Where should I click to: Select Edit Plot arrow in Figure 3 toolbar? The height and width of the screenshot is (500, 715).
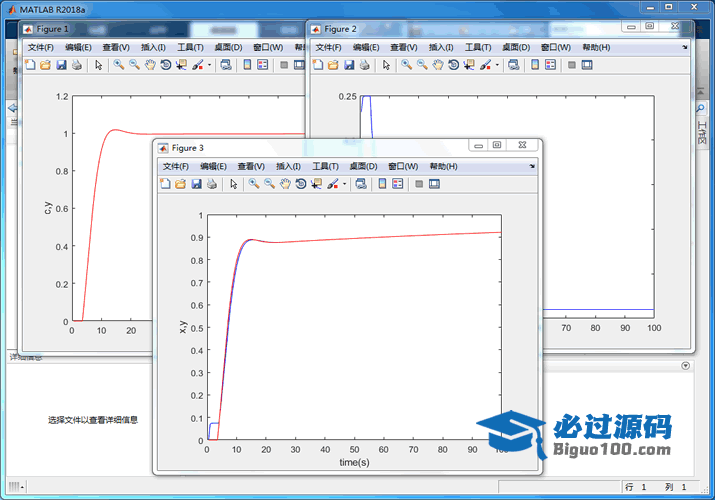click(233, 184)
